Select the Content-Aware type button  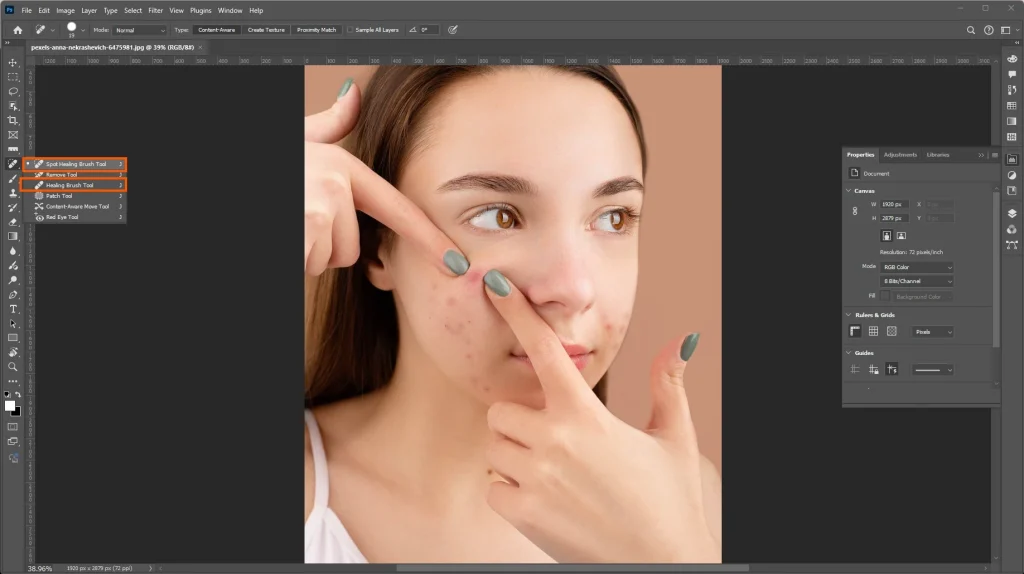coord(216,30)
